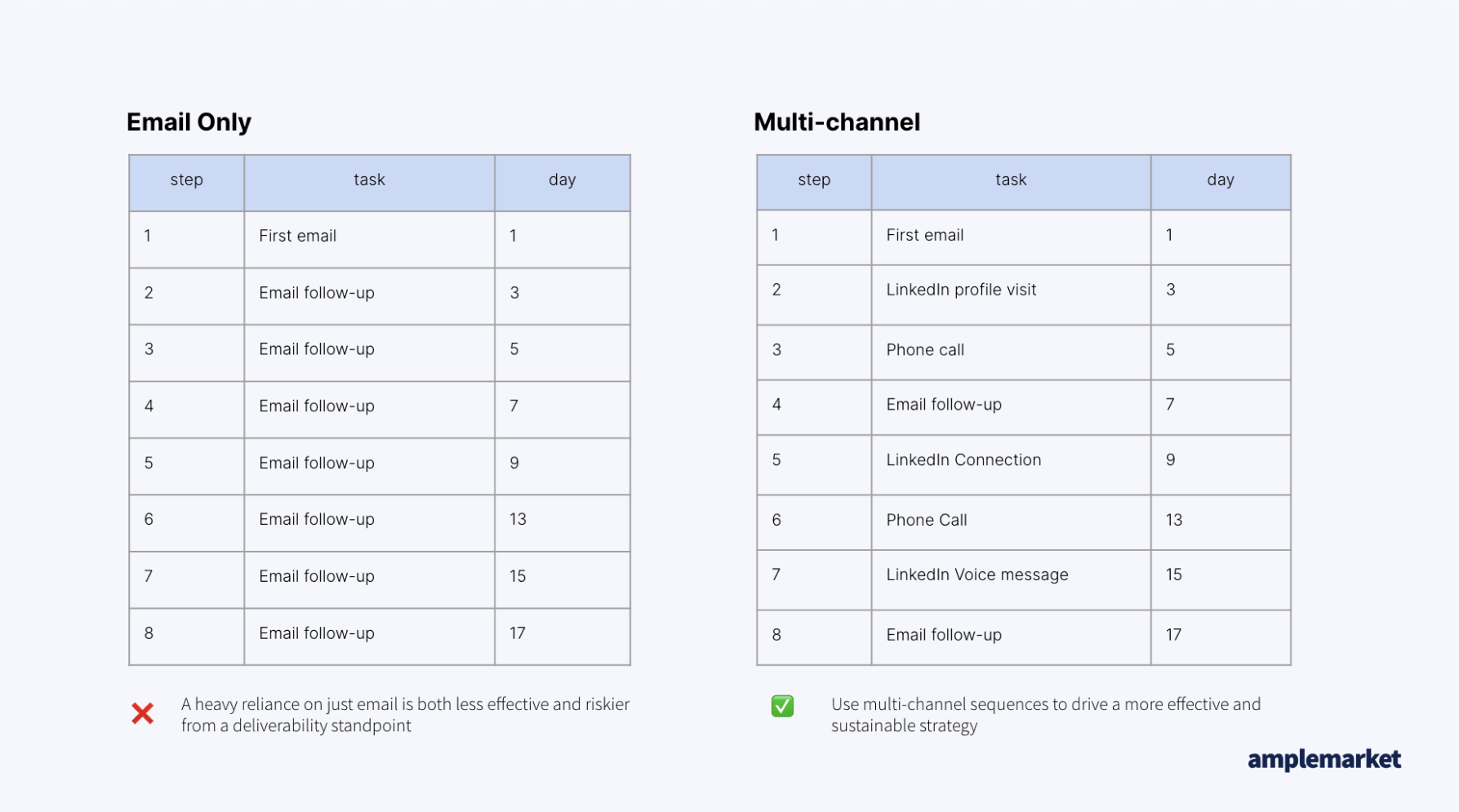1459x812 pixels.
Task: Click the multi-channel sequences caption text
Action: point(1046,715)
